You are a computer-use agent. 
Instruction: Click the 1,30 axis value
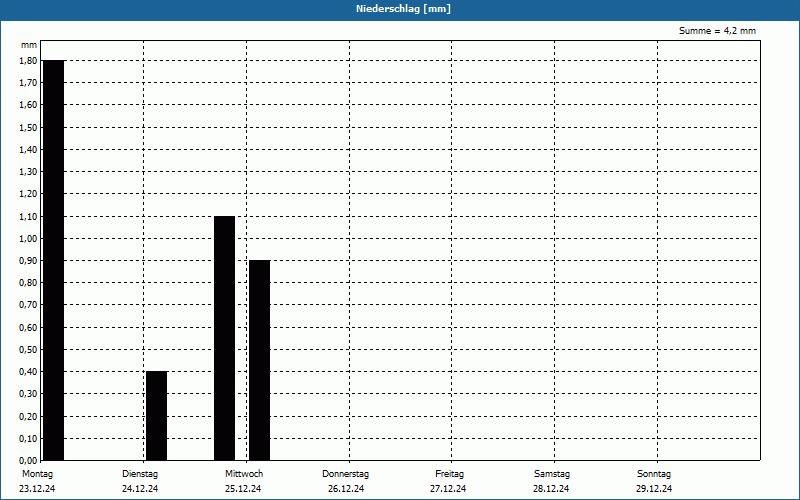[28, 171]
